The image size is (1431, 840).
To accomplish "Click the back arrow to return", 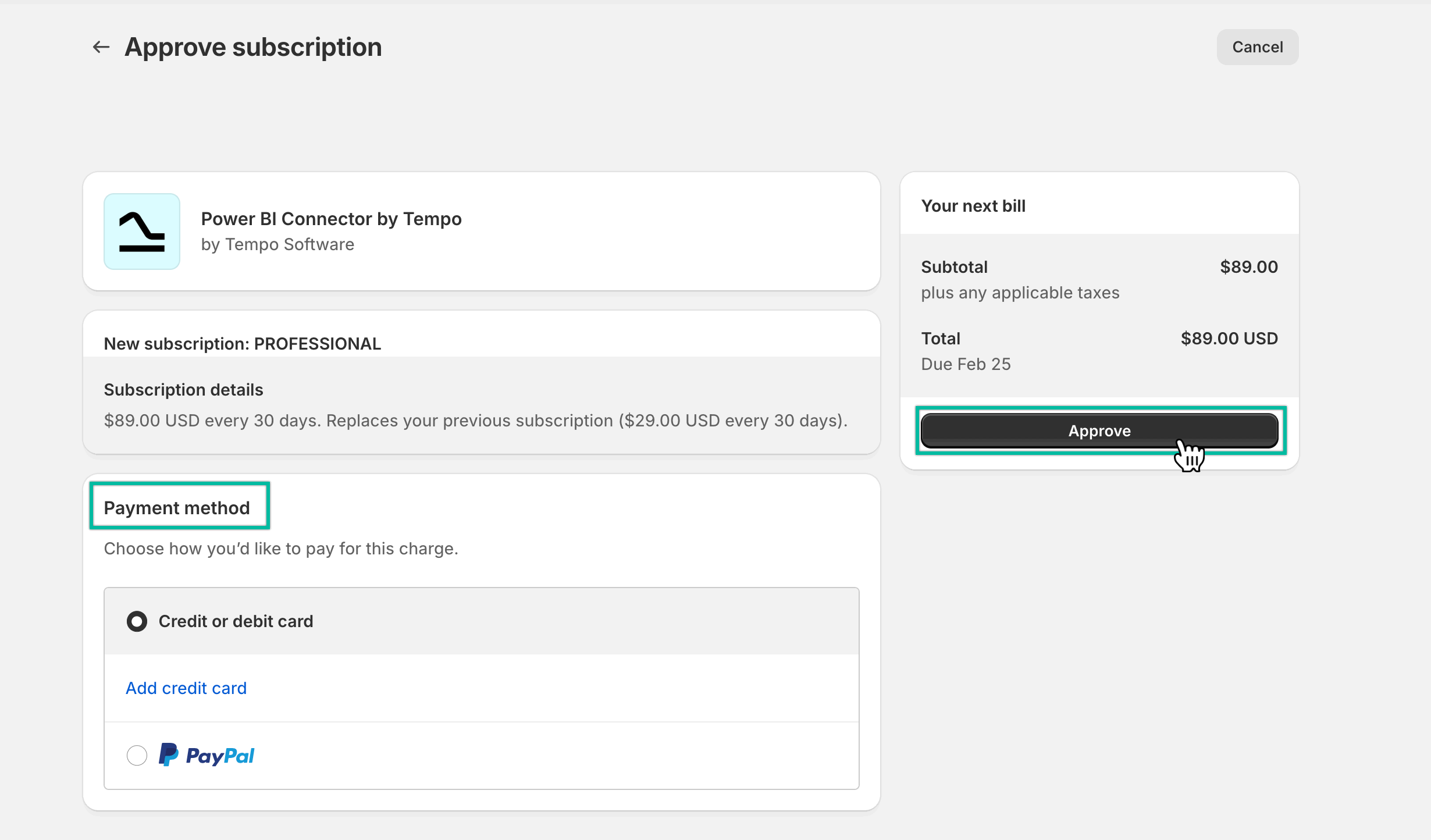I will (x=100, y=47).
